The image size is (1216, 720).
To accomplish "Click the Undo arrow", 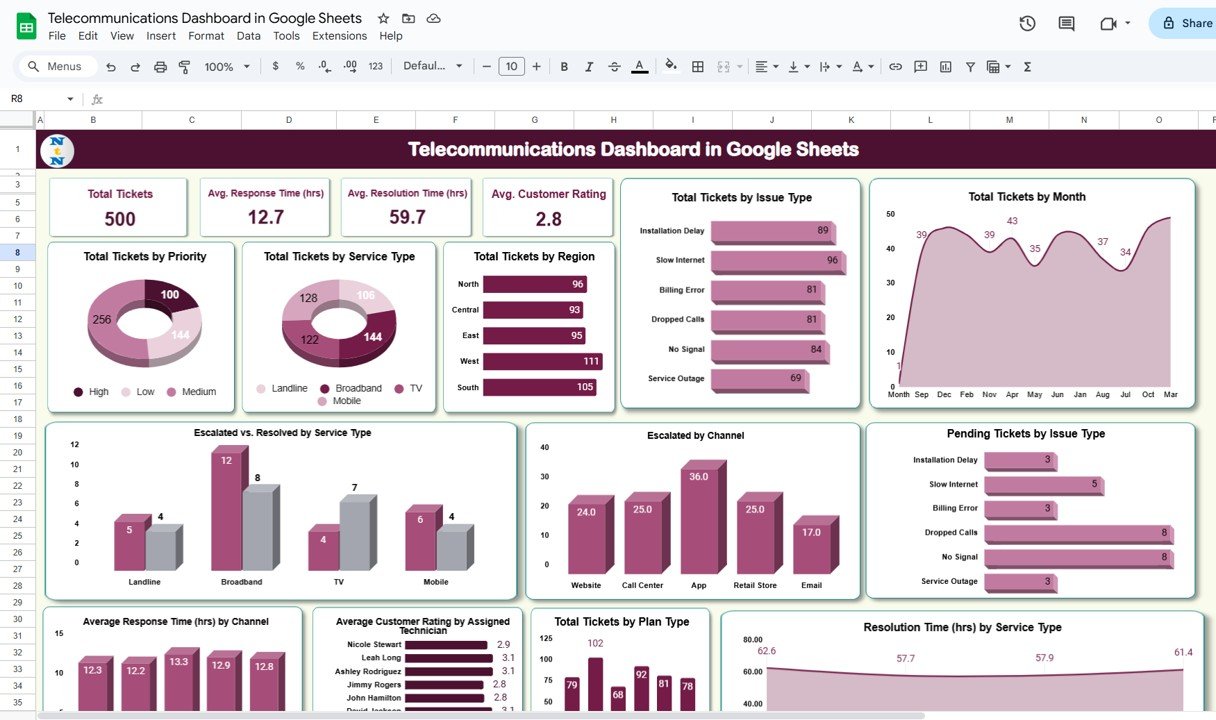I will (x=110, y=67).
